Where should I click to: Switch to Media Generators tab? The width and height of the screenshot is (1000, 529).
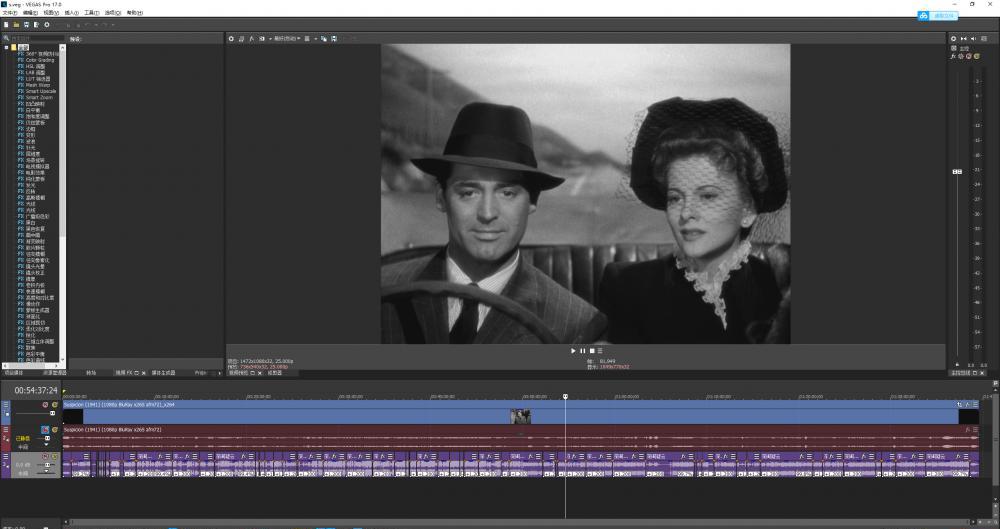pos(163,373)
